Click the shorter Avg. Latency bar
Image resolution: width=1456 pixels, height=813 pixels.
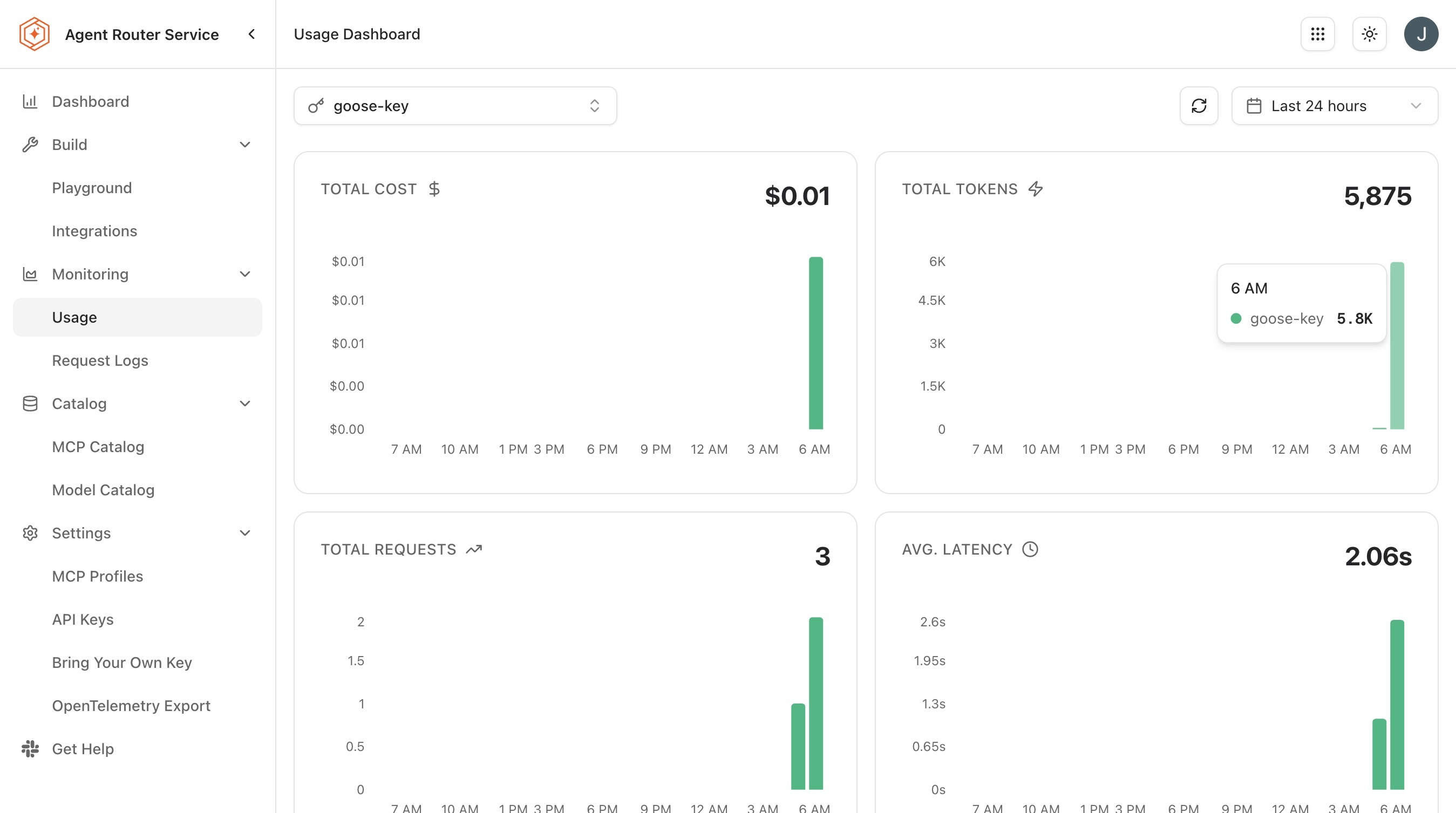(1379, 754)
